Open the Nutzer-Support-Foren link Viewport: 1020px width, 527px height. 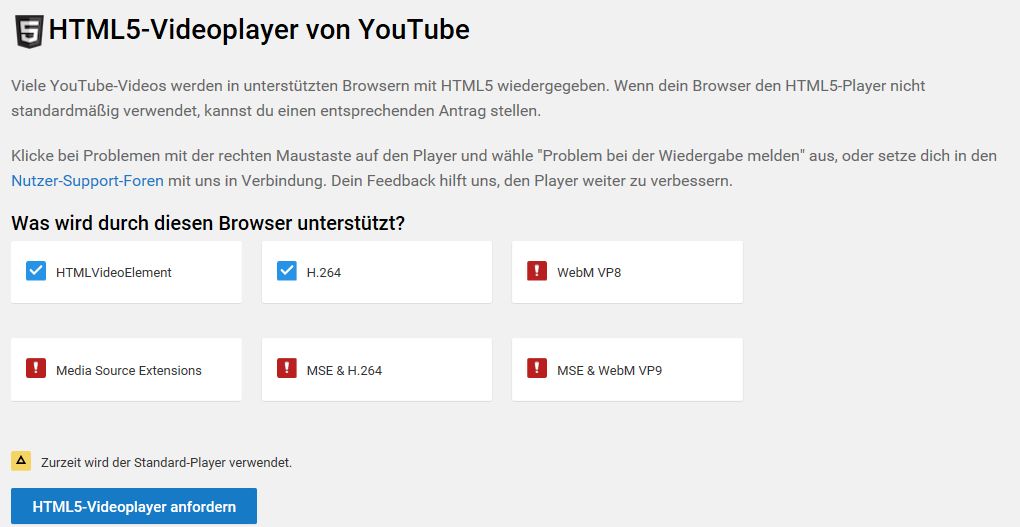[87, 181]
